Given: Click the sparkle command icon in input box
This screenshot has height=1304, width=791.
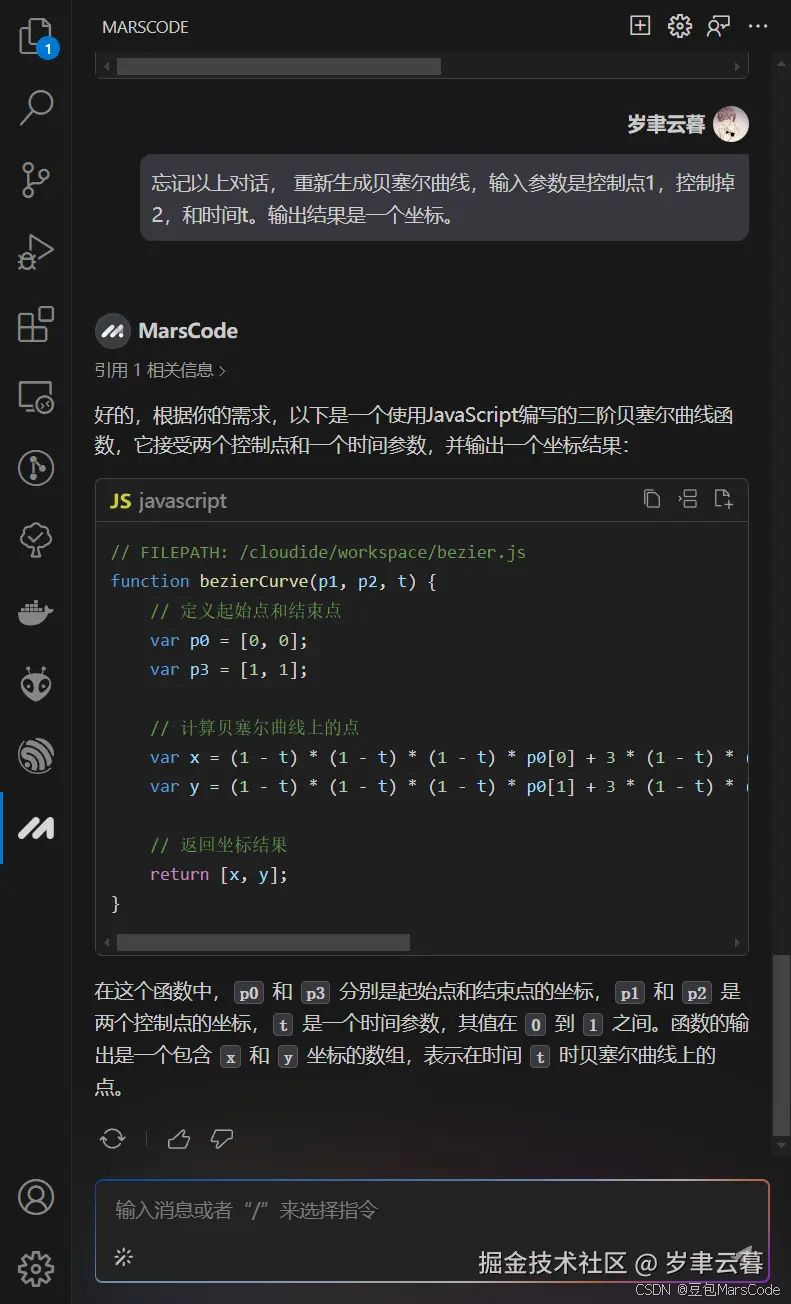Looking at the screenshot, I should [124, 1257].
